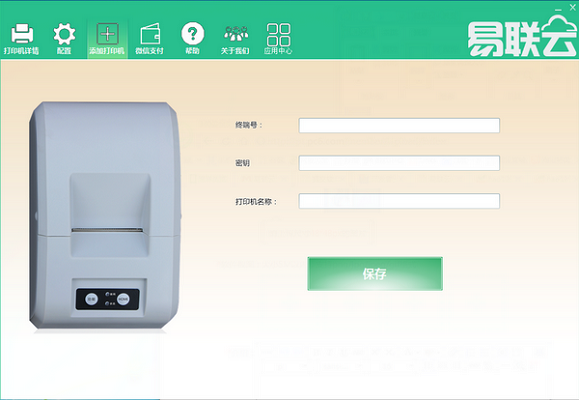
Task: Click the 微信支付 text label in toolbar
Action: click(149, 51)
